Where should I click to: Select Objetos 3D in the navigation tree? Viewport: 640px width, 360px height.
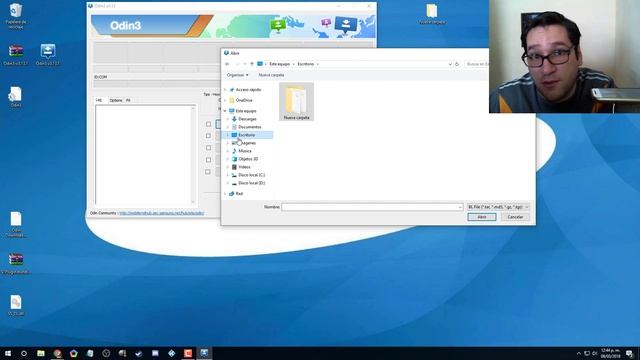tap(248, 159)
